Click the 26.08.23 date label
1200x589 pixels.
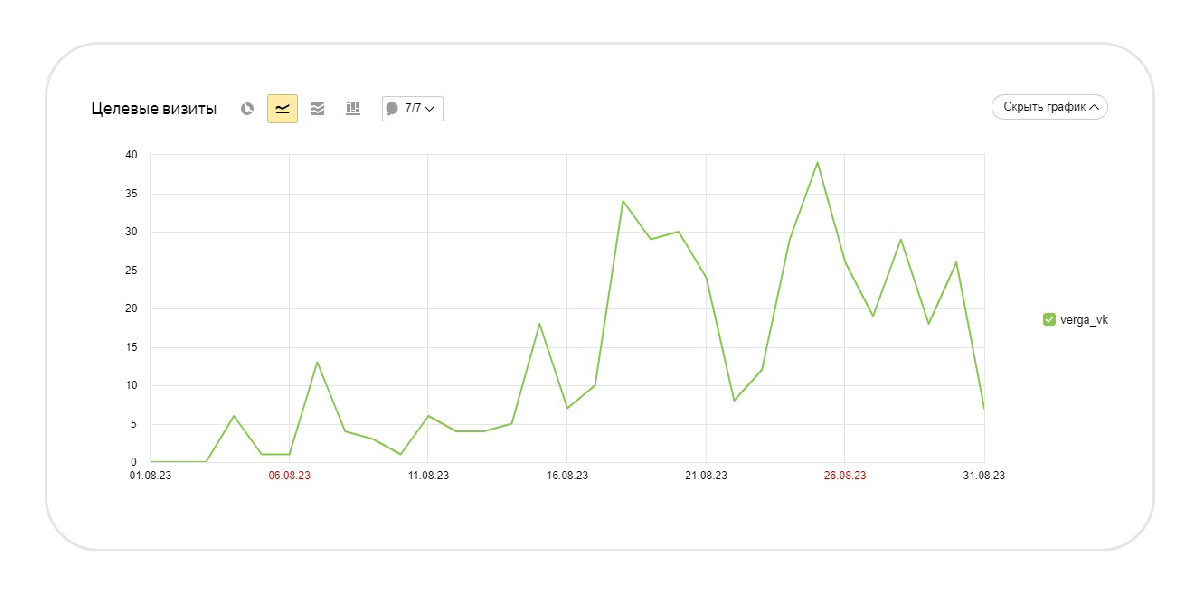pos(845,475)
